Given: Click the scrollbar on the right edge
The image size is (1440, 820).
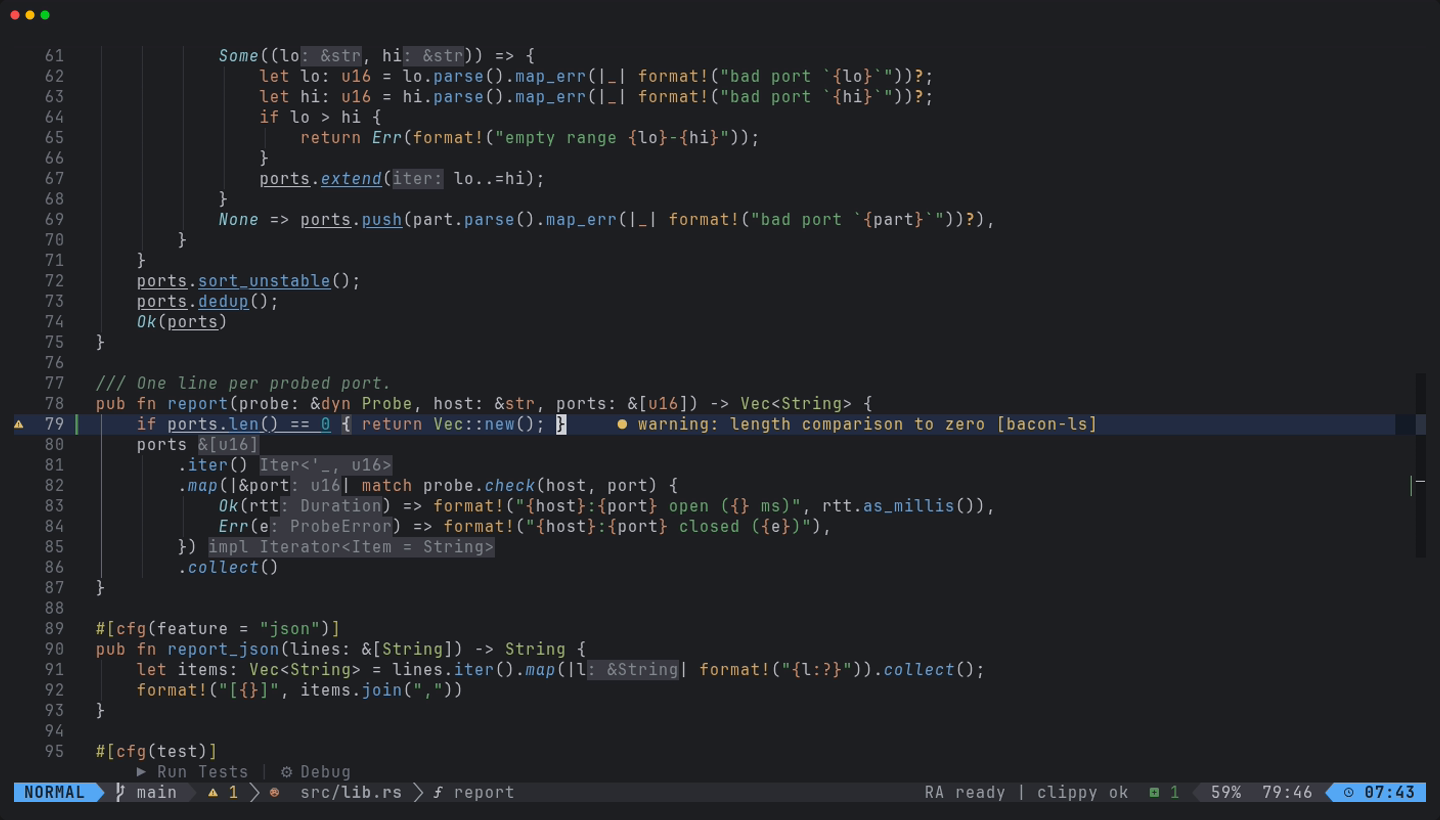Looking at the screenshot, I should click(x=1420, y=465).
